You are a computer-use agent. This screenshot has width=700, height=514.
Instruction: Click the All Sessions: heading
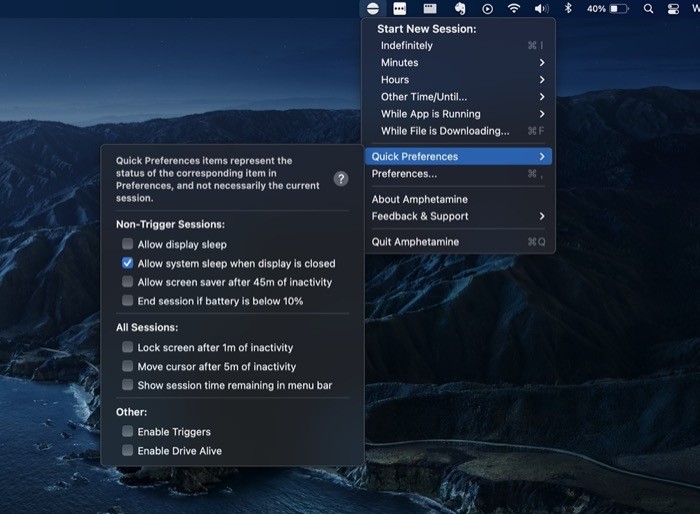(147, 327)
